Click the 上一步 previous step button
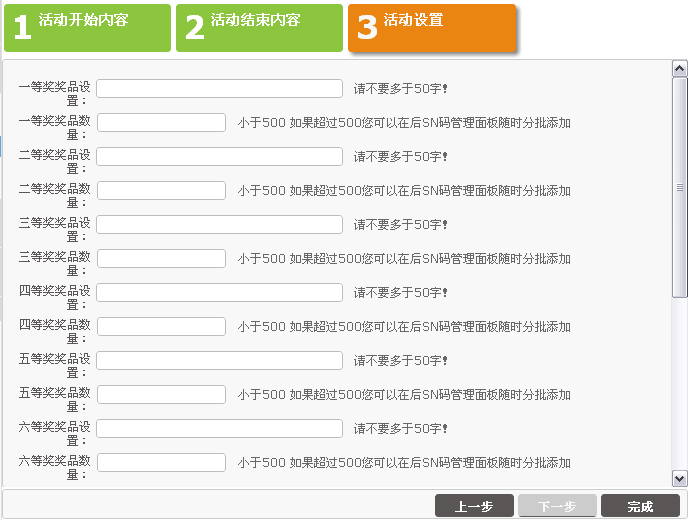Screen dimensions: 691x520 [474, 506]
